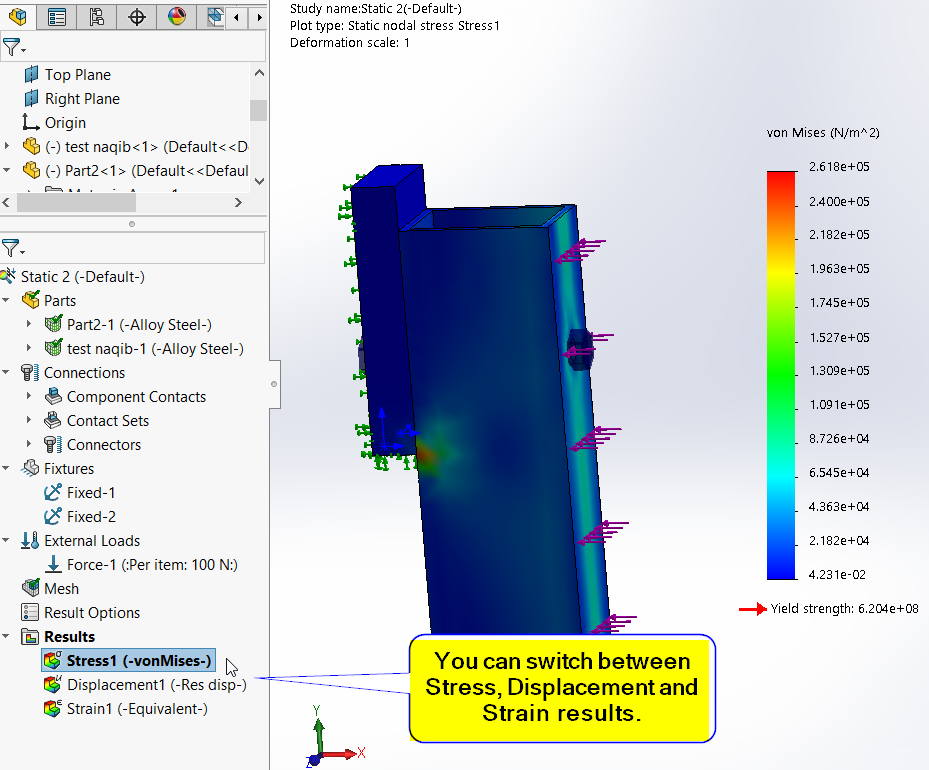The width and height of the screenshot is (929, 770).
Task: Click the test naqib<1> part icon
Action: tap(31, 146)
